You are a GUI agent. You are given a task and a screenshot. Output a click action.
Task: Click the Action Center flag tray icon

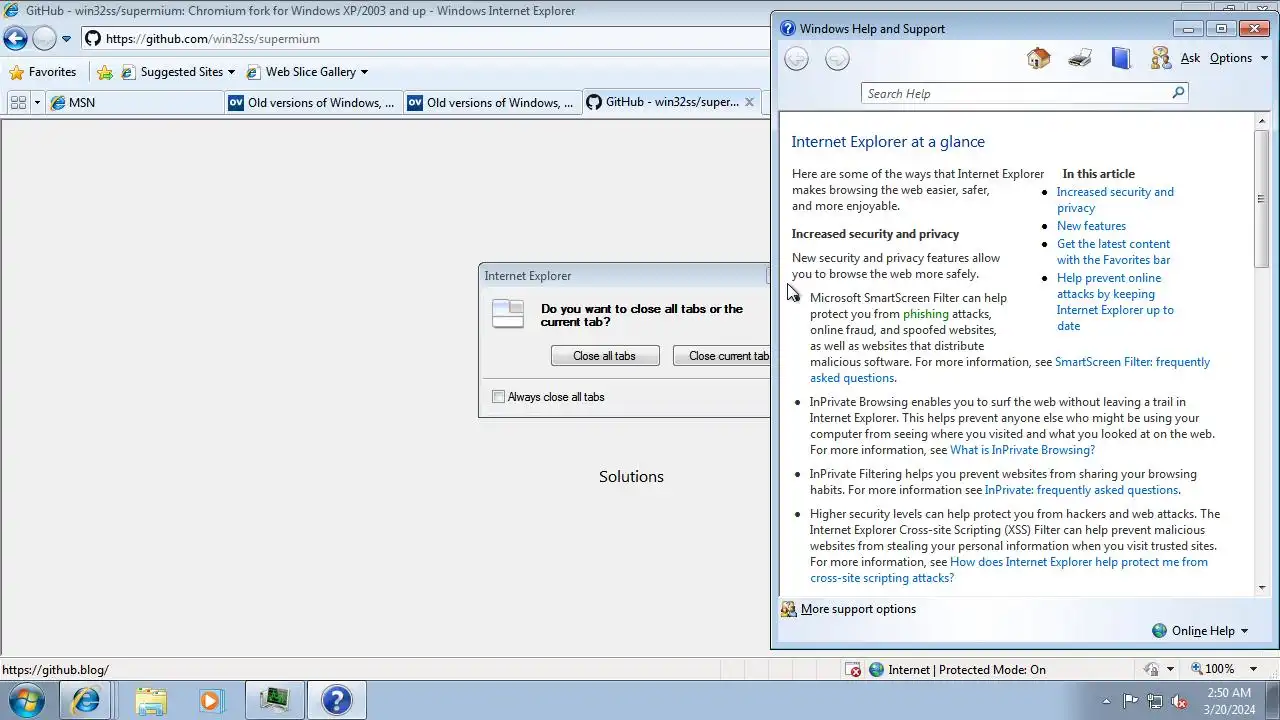point(1131,701)
